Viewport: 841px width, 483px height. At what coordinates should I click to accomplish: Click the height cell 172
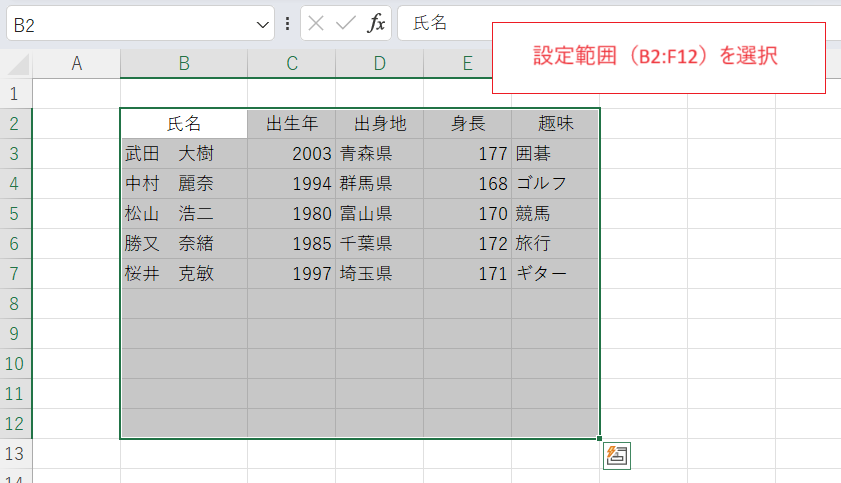[x=468, y=244]
